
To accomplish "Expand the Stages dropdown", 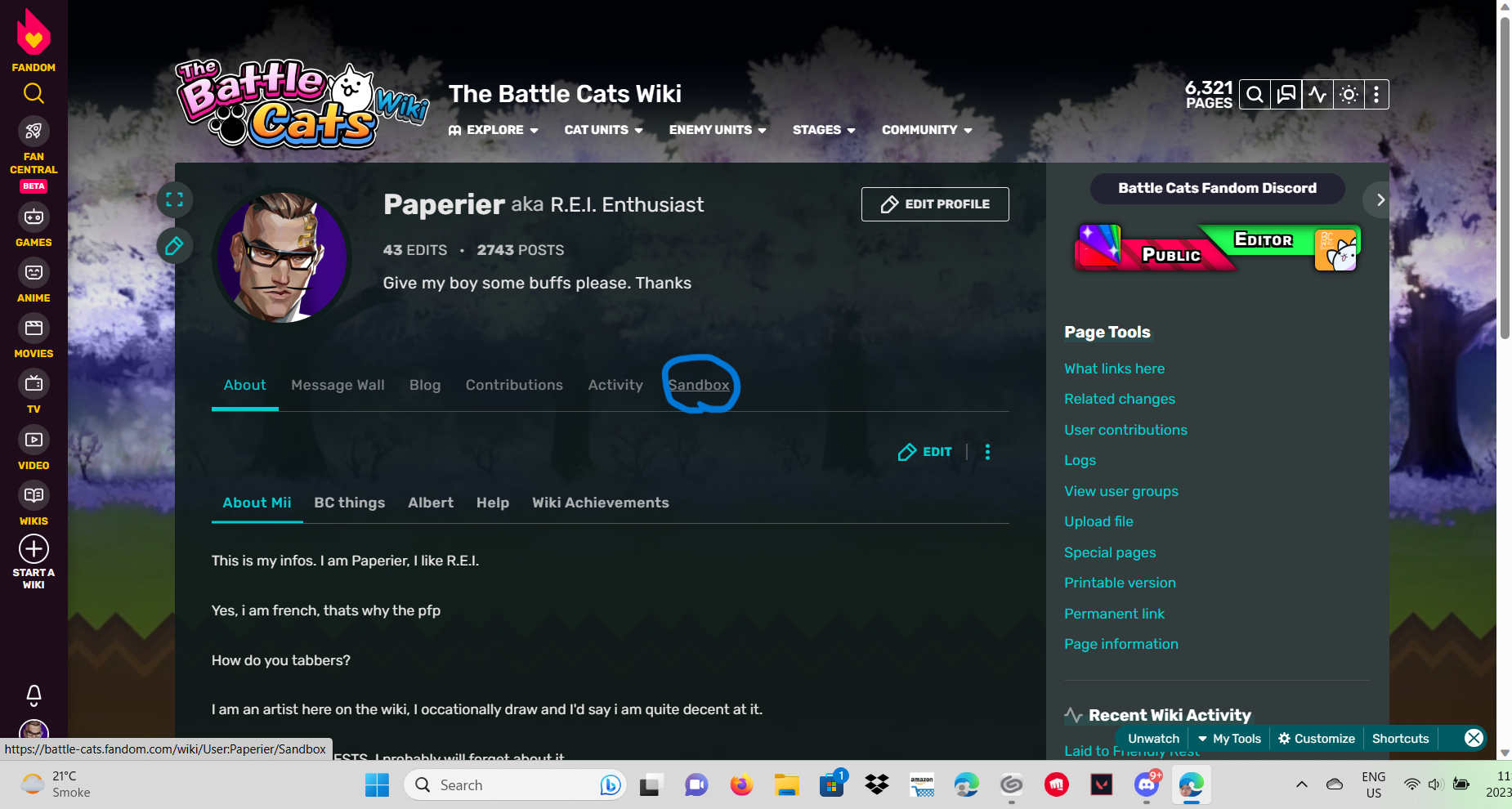I will tap(824, 130).
